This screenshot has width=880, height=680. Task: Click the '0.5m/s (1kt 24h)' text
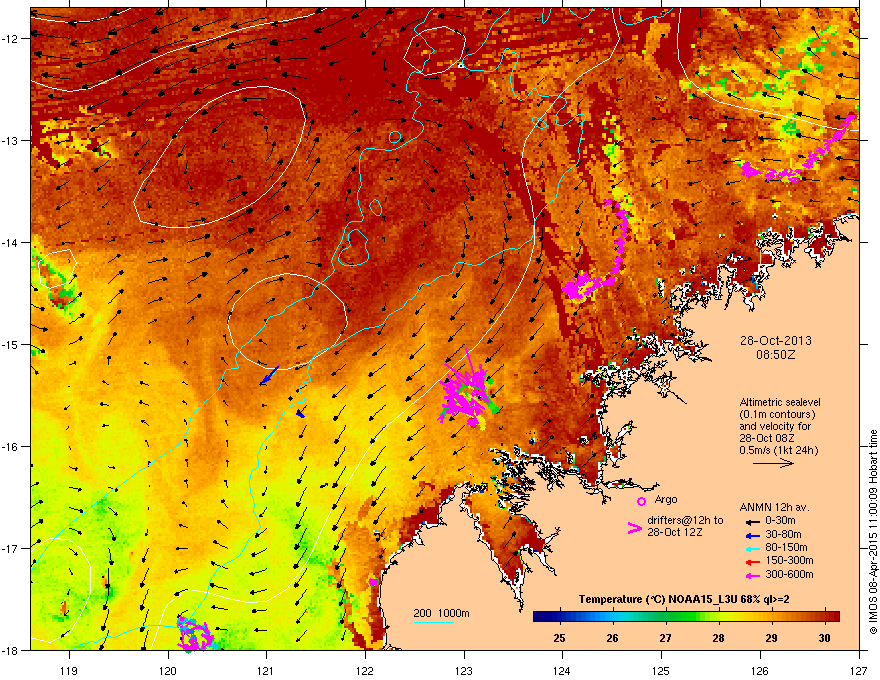click(x=778, y=451)
